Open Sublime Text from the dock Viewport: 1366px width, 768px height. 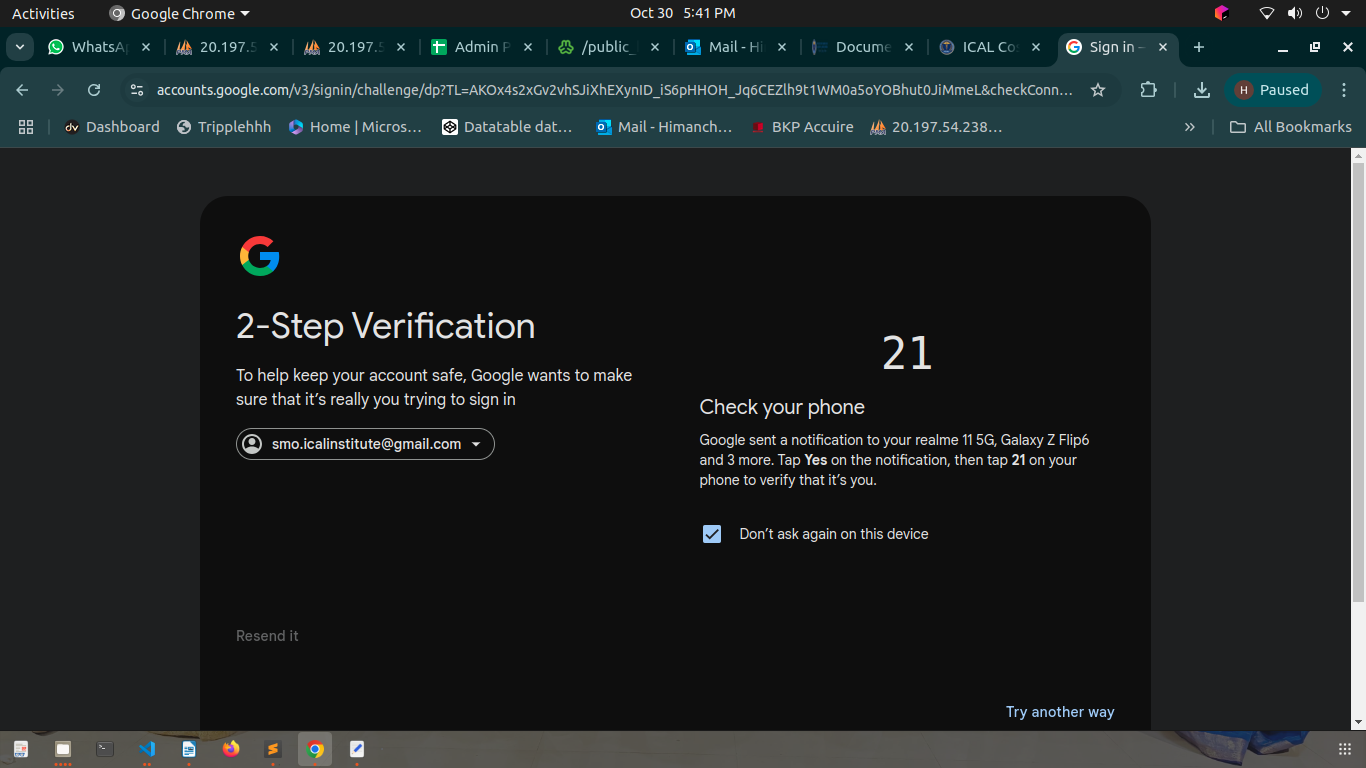(x=273, y=749)
